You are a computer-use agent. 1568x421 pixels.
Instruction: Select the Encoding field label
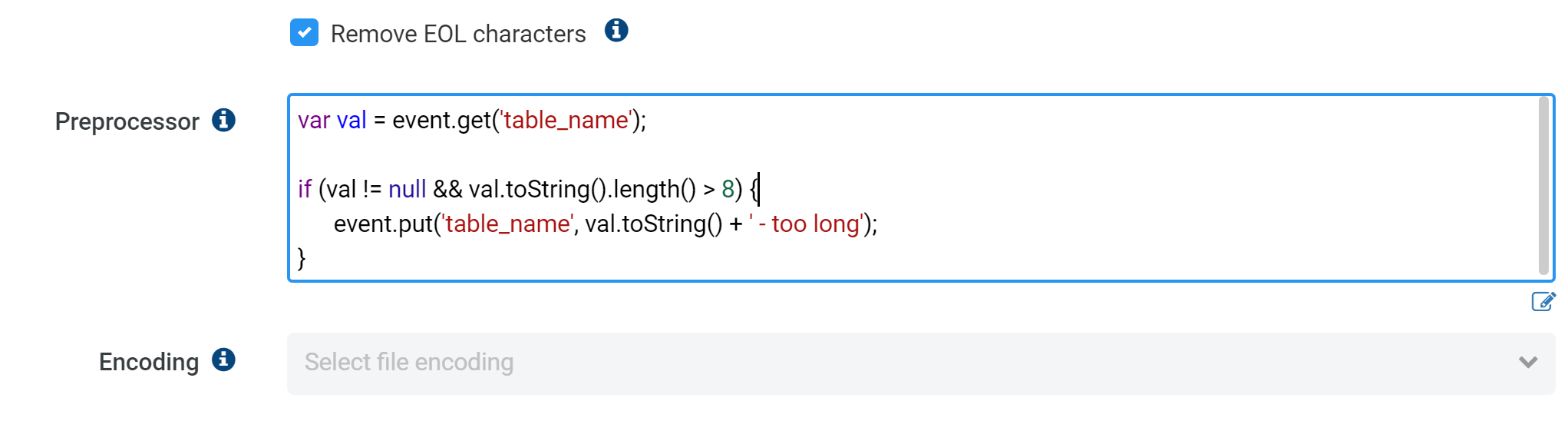(x=149, y=362)
